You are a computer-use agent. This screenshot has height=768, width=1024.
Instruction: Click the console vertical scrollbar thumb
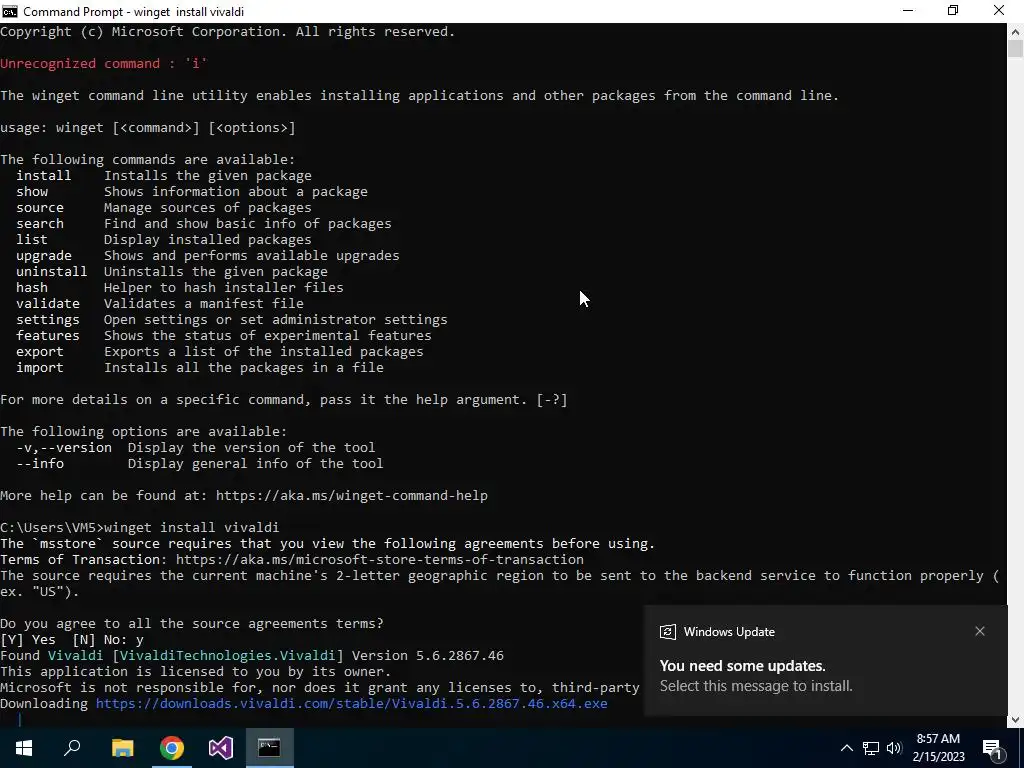1016,49
